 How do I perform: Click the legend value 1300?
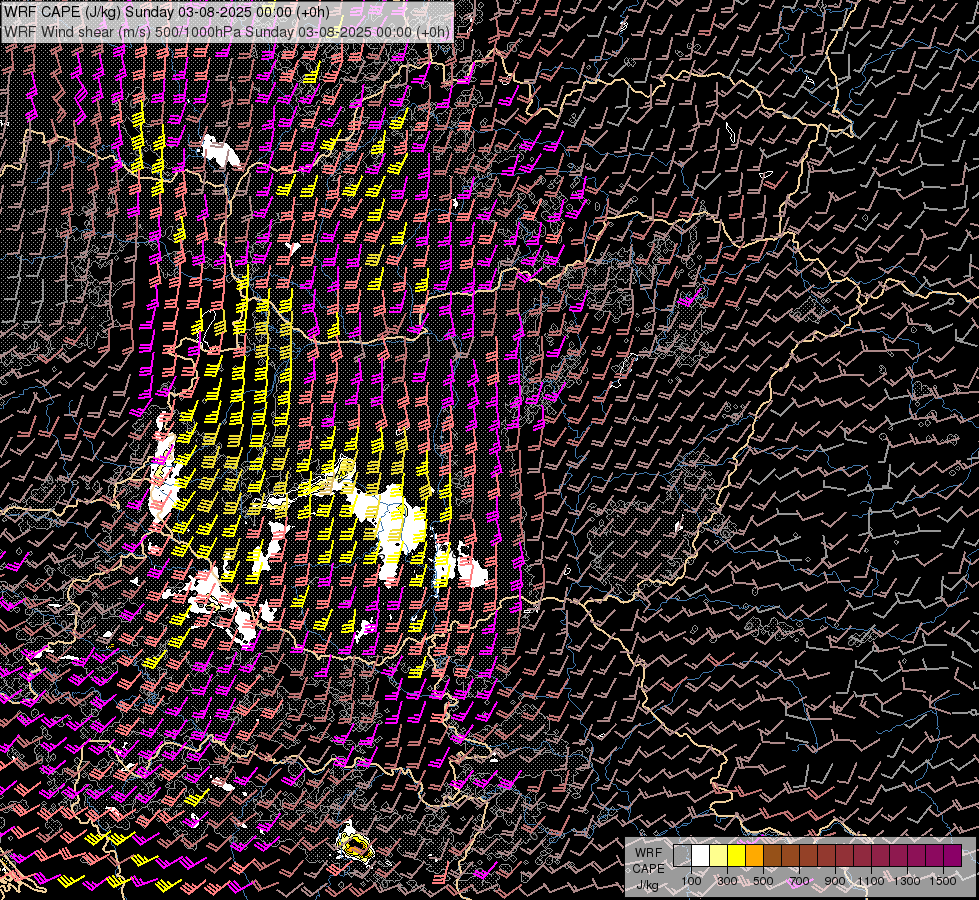[x=907, y=881]
